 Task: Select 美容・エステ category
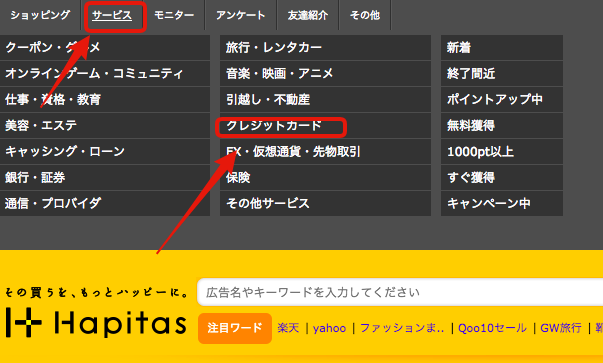coord(105,125)
